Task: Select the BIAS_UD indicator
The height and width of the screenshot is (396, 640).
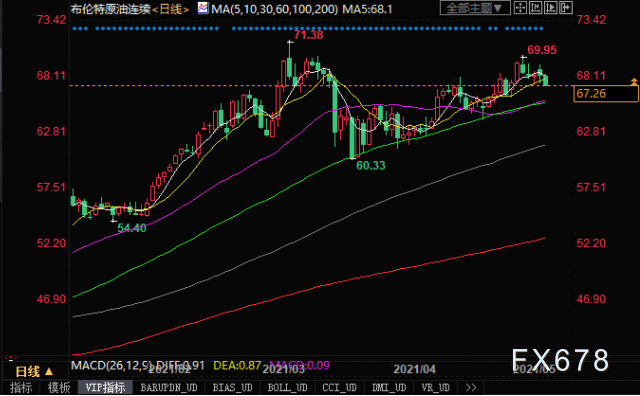Action: (232, 387)
